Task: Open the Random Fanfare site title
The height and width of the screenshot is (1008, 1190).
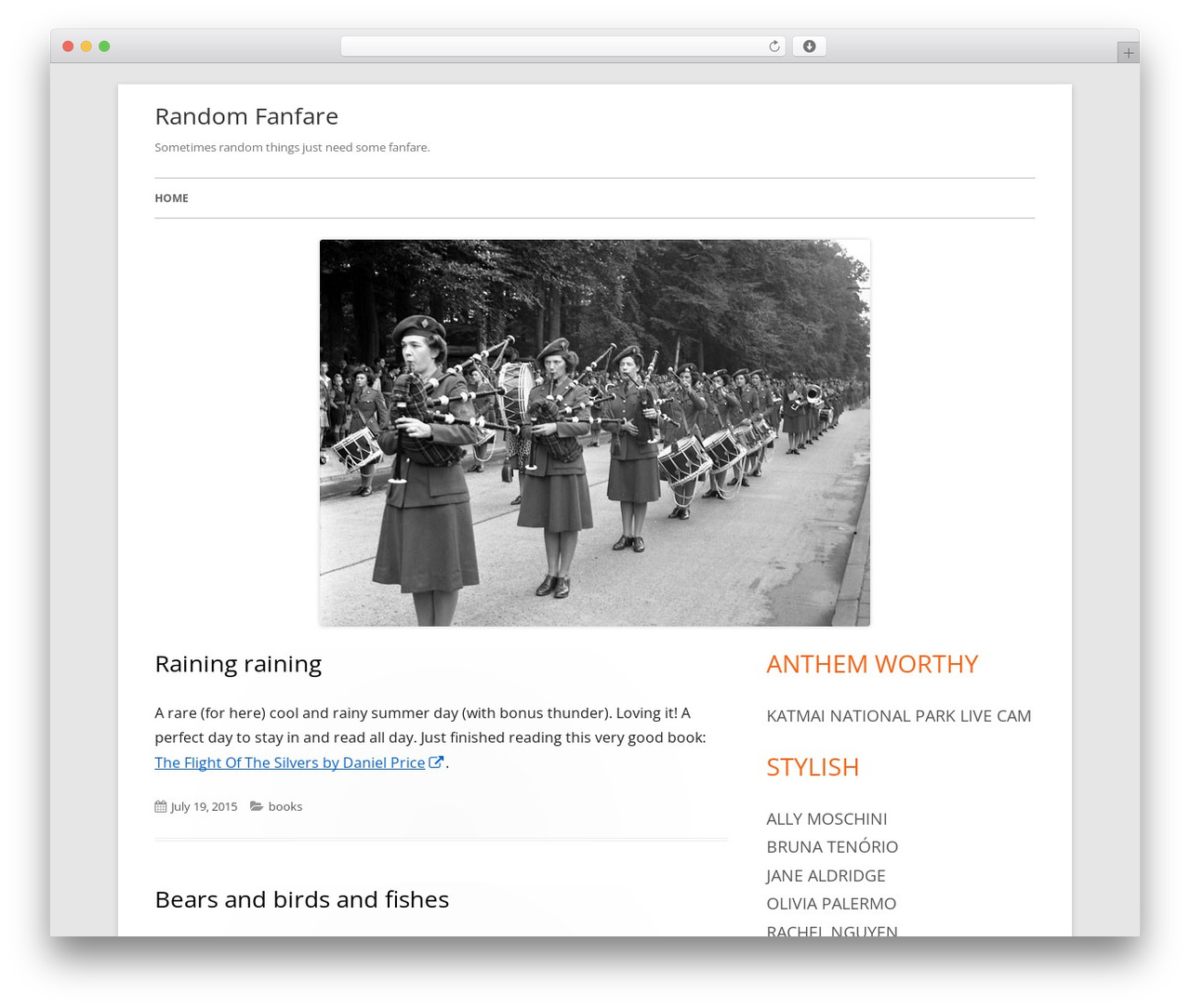Action: pos(246,116)
